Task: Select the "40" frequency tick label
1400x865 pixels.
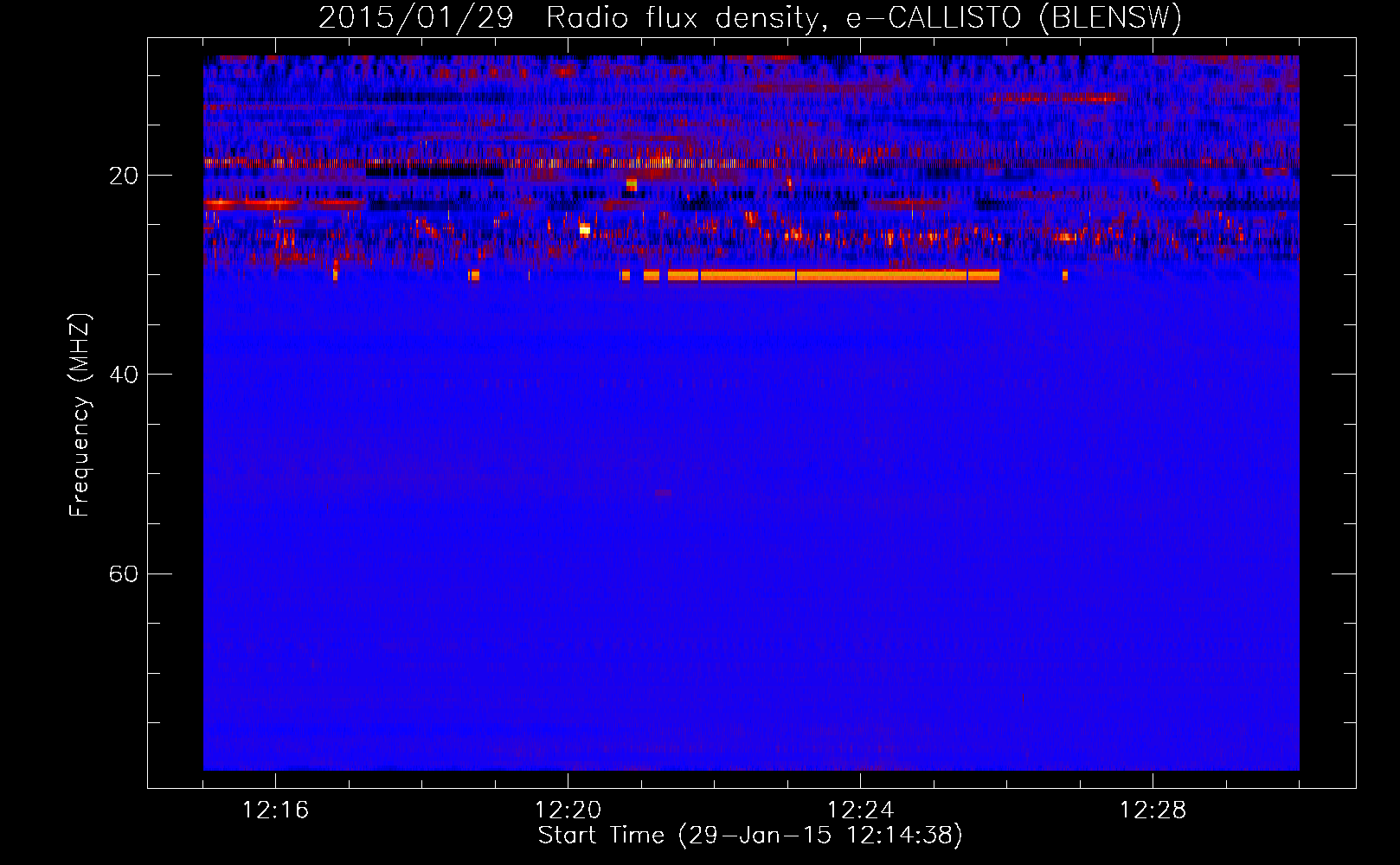Action: [x=124, y=375]
